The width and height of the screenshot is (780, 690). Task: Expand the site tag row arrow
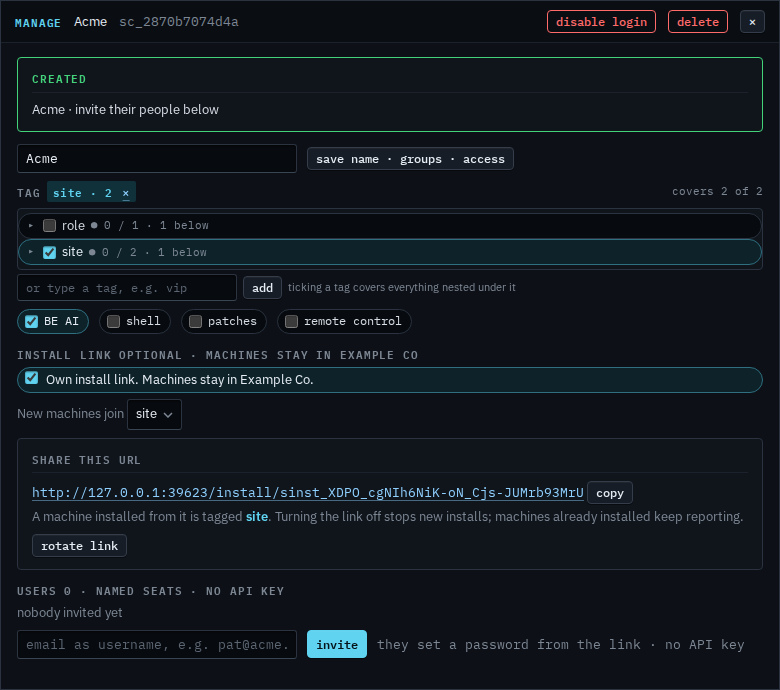pos(31,252)
